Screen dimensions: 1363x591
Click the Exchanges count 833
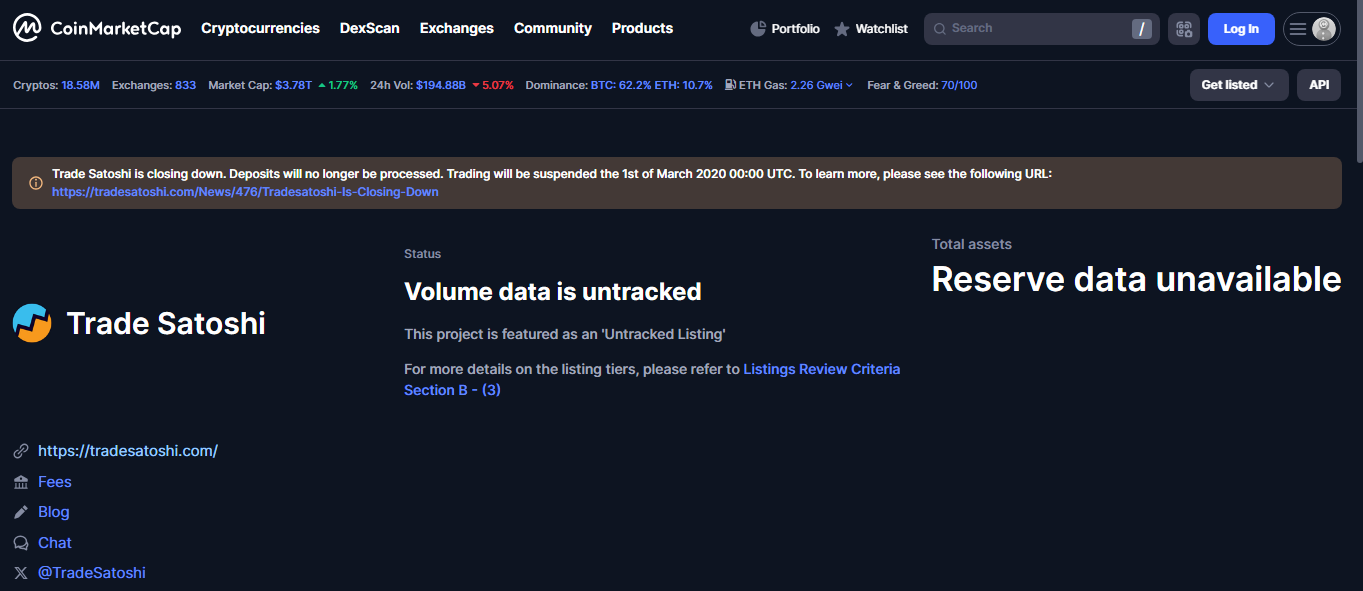tap(186, 85)
